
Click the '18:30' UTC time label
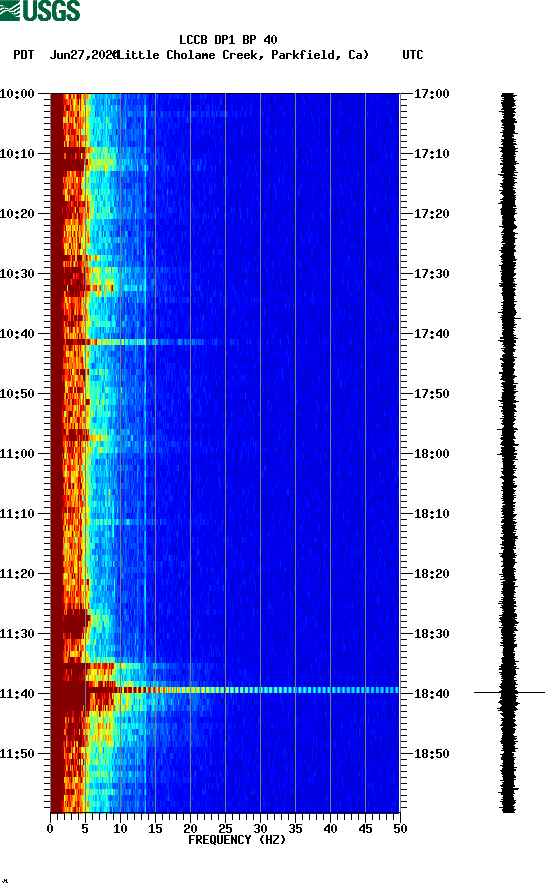(431, 634)
